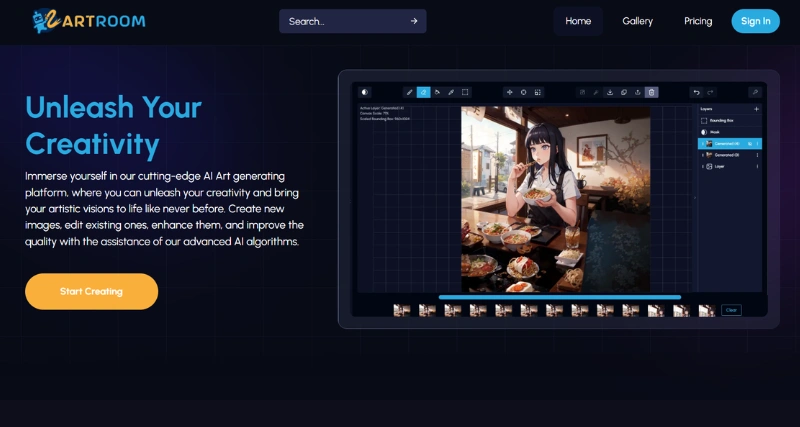Viewport: 800px width, 427px height.
Task: Toggle the contrast theme icon in editor
Action: 365,92
